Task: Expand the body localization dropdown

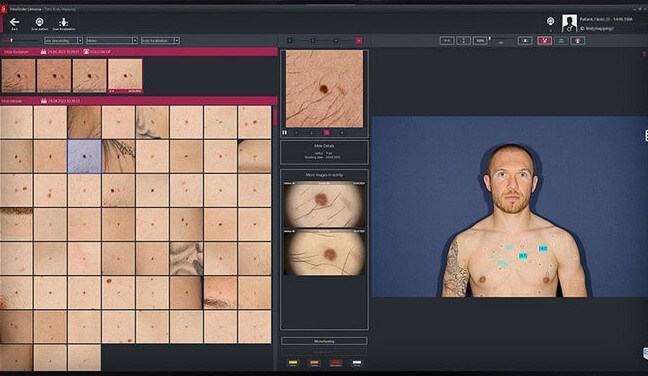Action: [160, 40]
